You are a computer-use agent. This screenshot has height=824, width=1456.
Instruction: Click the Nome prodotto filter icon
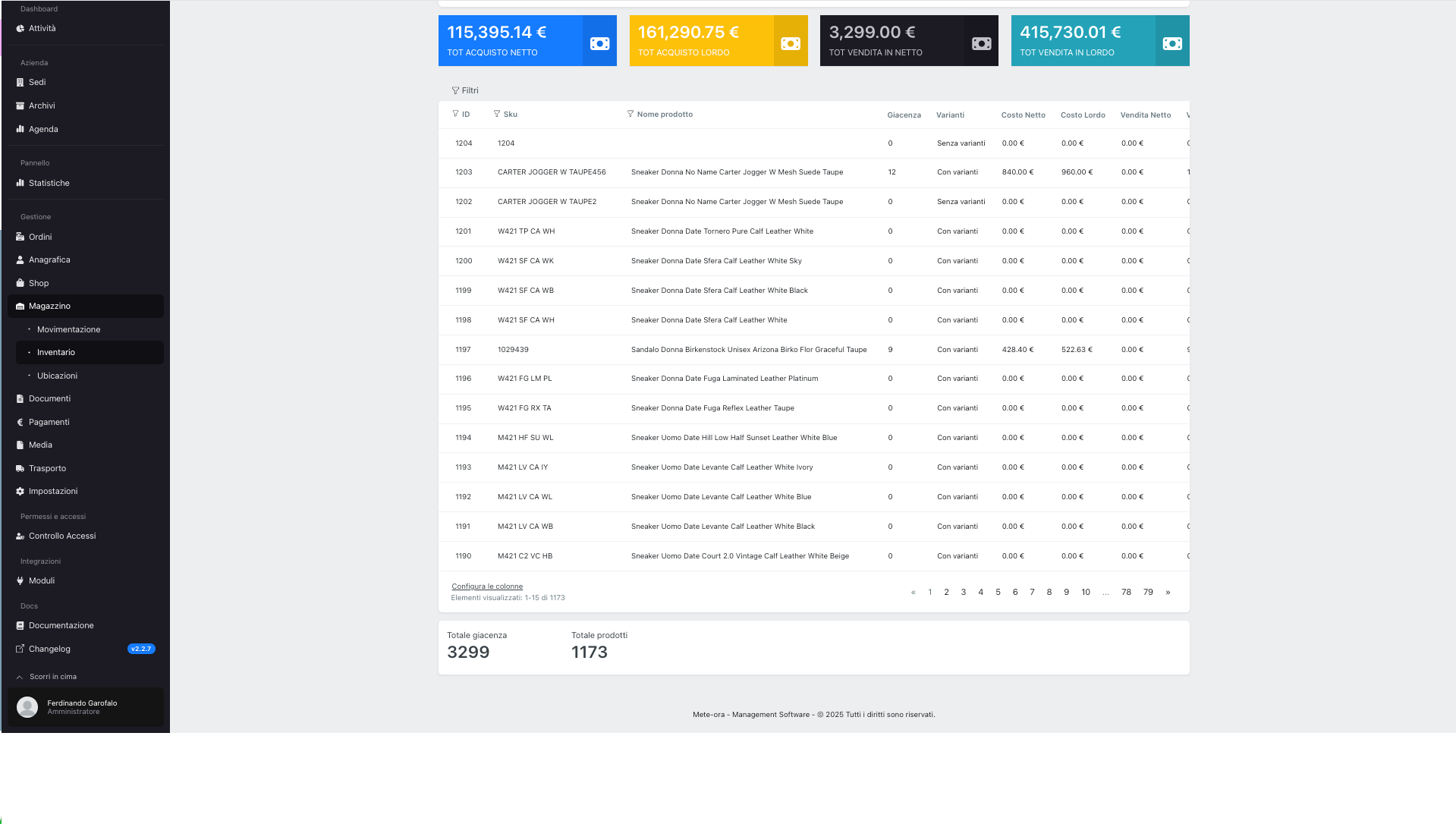630,114
